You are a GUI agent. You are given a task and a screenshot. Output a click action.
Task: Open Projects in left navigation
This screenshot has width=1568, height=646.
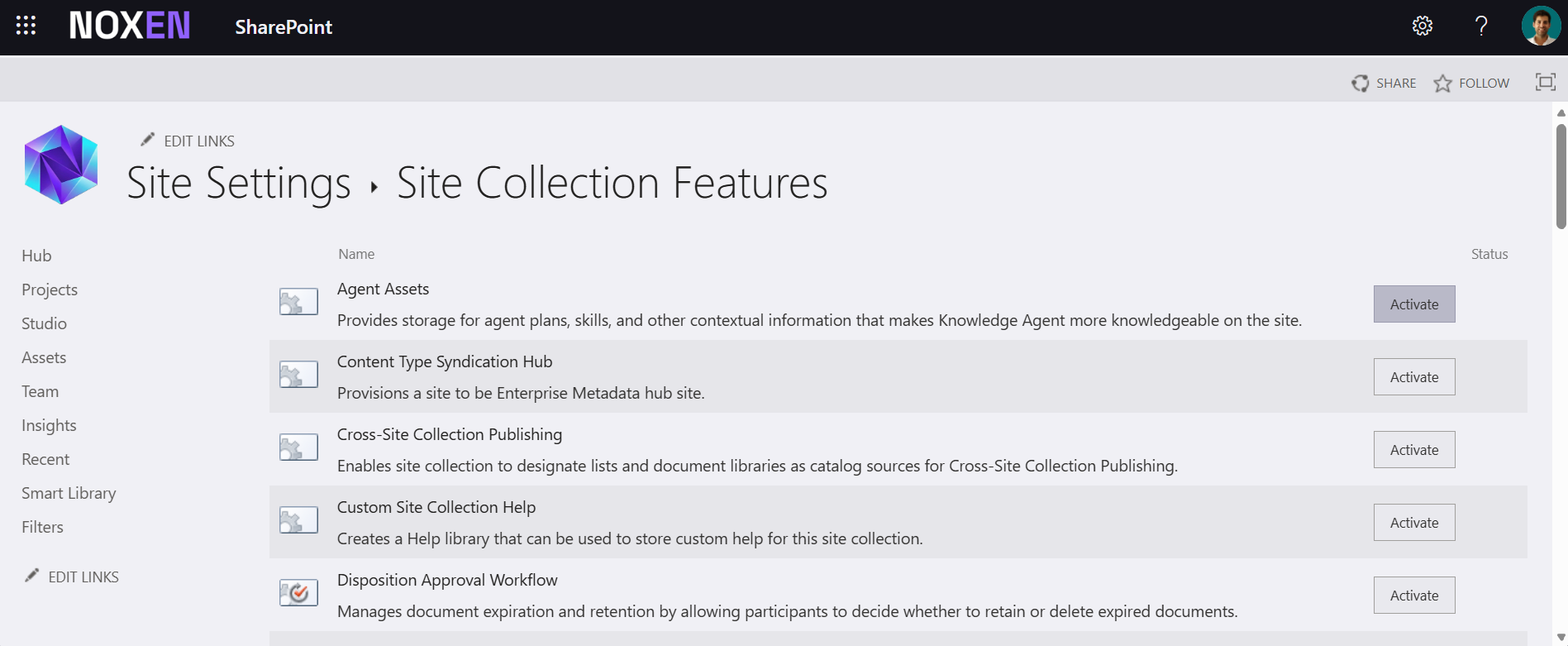pos(50,290)
